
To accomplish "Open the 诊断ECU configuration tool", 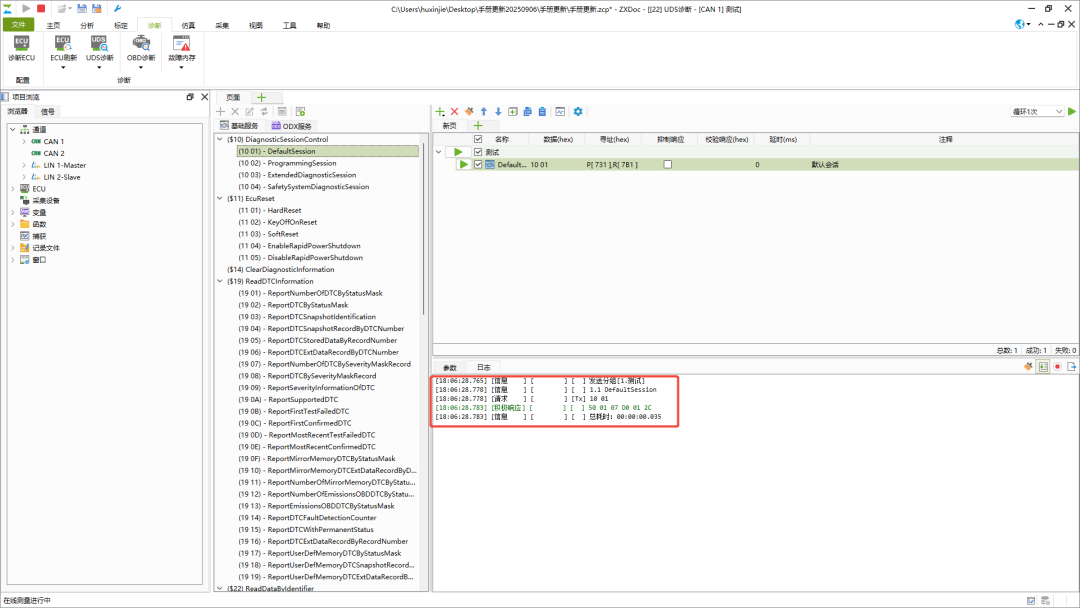I will 21,46.
